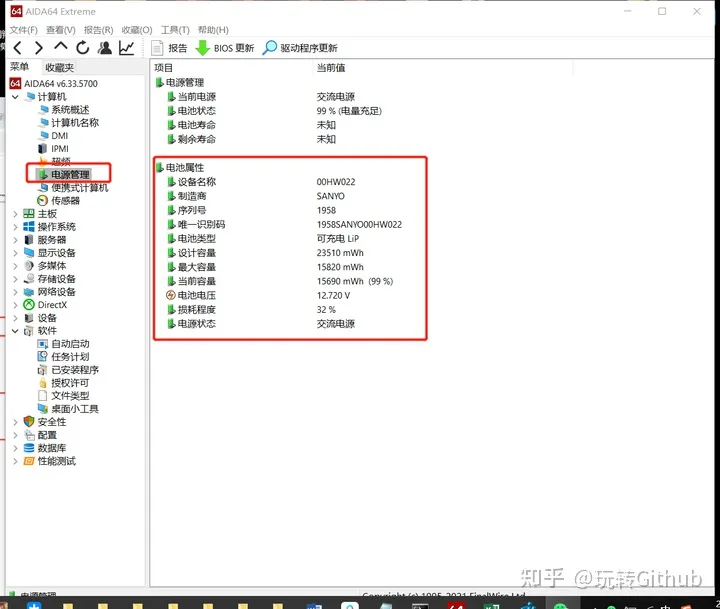The height and width of the screenshot is (609, 720).
Task: Open the 帮助(H) menu
Action: (x=213, y=30)
